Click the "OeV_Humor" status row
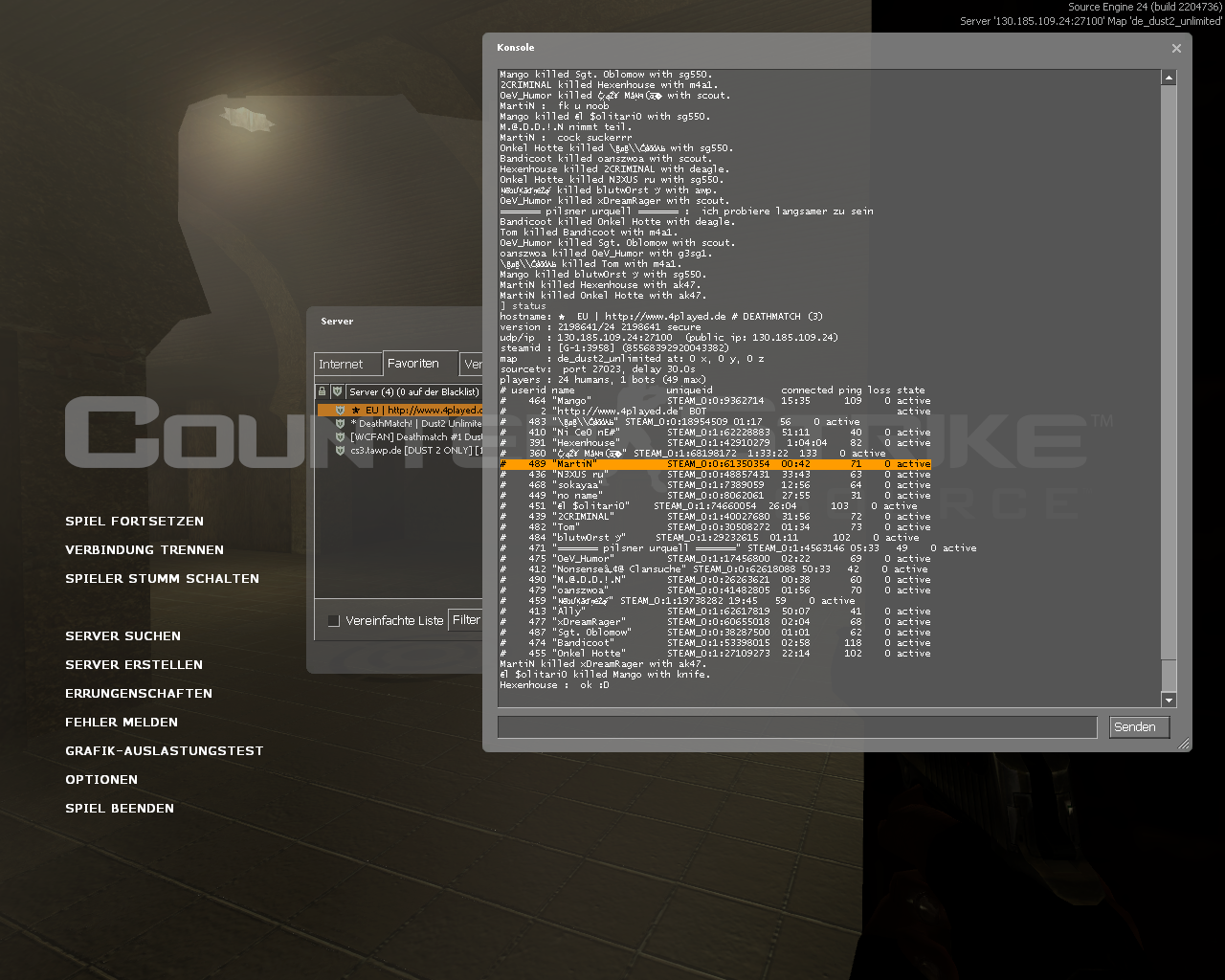The width and height of the screenshot is (1225, 980). tap(715, 559)
